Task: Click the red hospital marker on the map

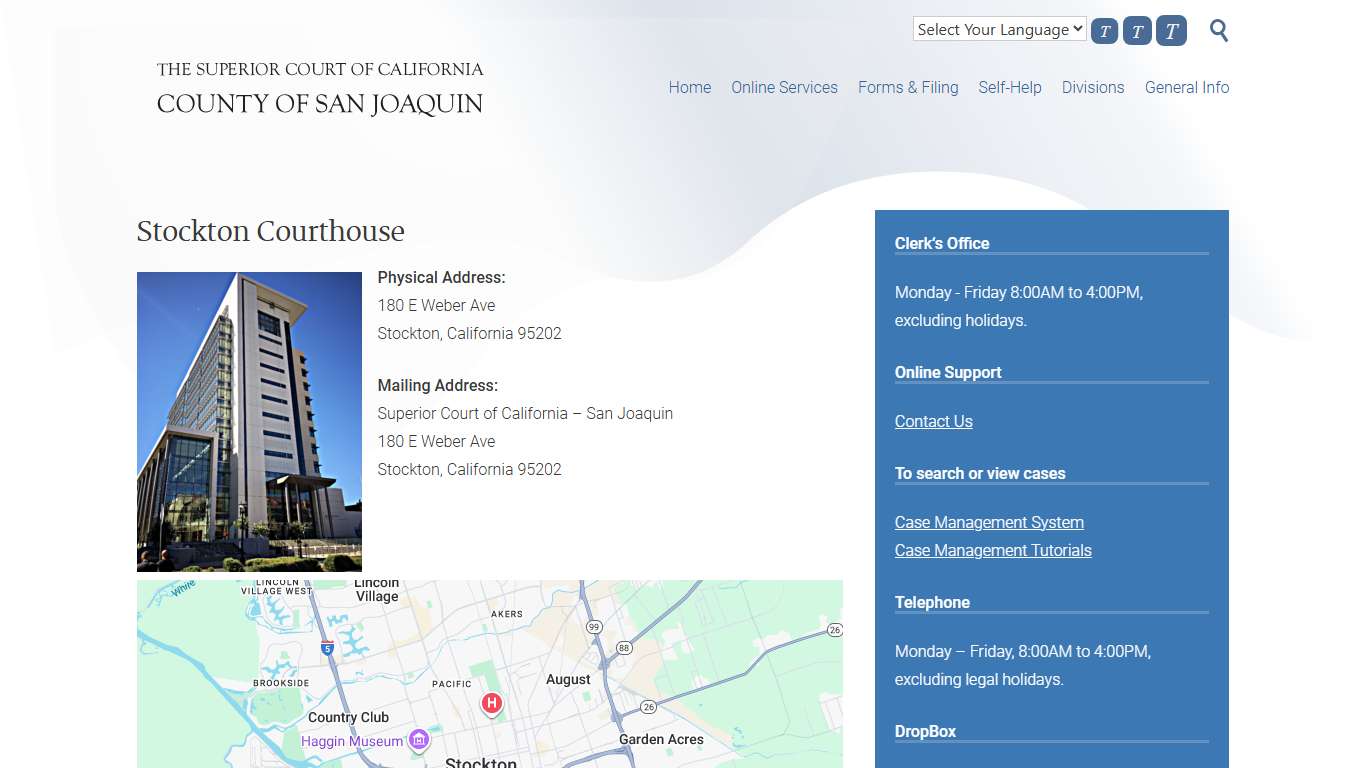Action: point(491,704)
